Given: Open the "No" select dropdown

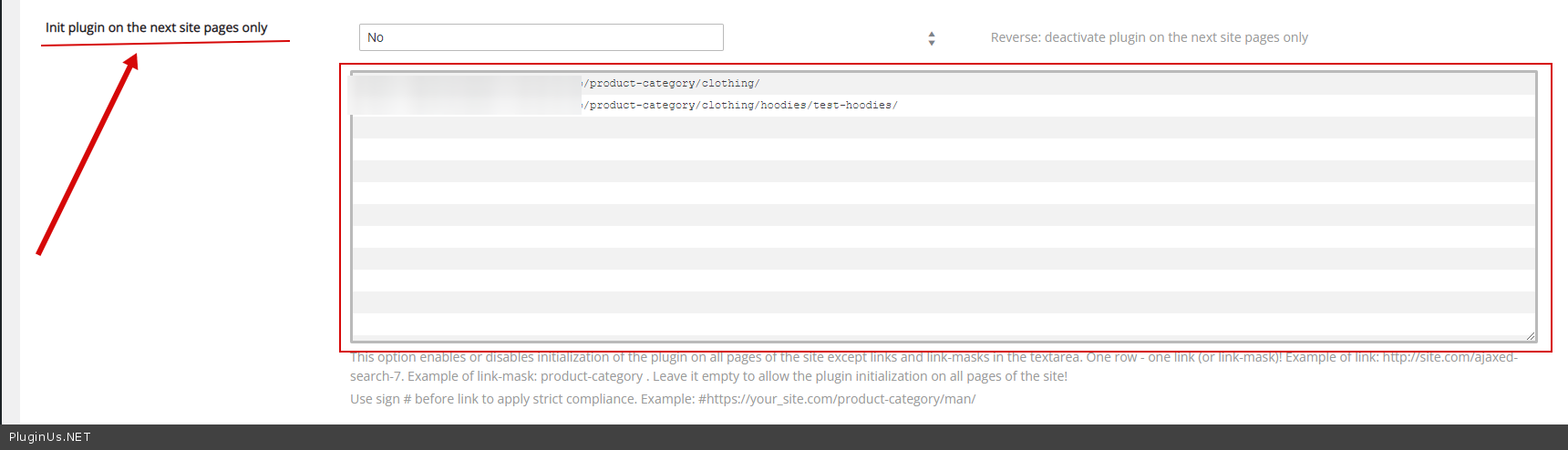Looking at the screenshot, I should [541, 37].
